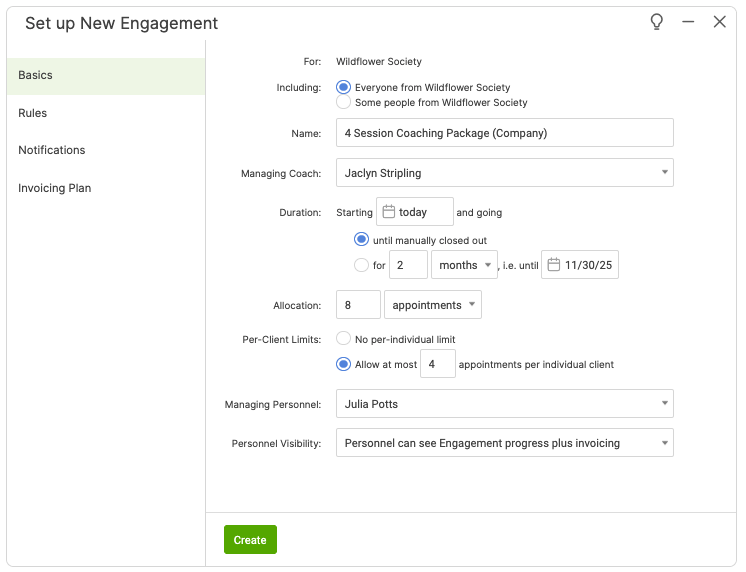
Task: Open the months duration unit dropdown
Action: tap(464, 265)
